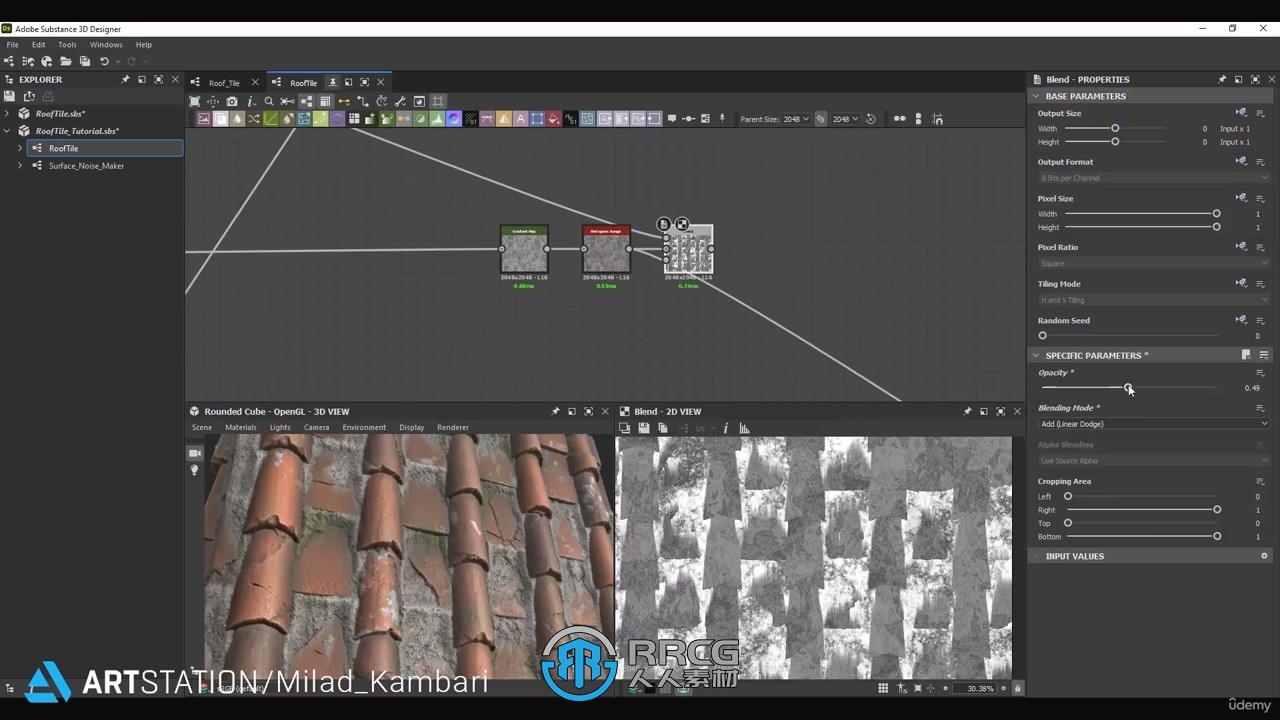This screenshot has height=720, width=1280.
Task: Show the 2D view histogram icon
Action: pos(744,428)
